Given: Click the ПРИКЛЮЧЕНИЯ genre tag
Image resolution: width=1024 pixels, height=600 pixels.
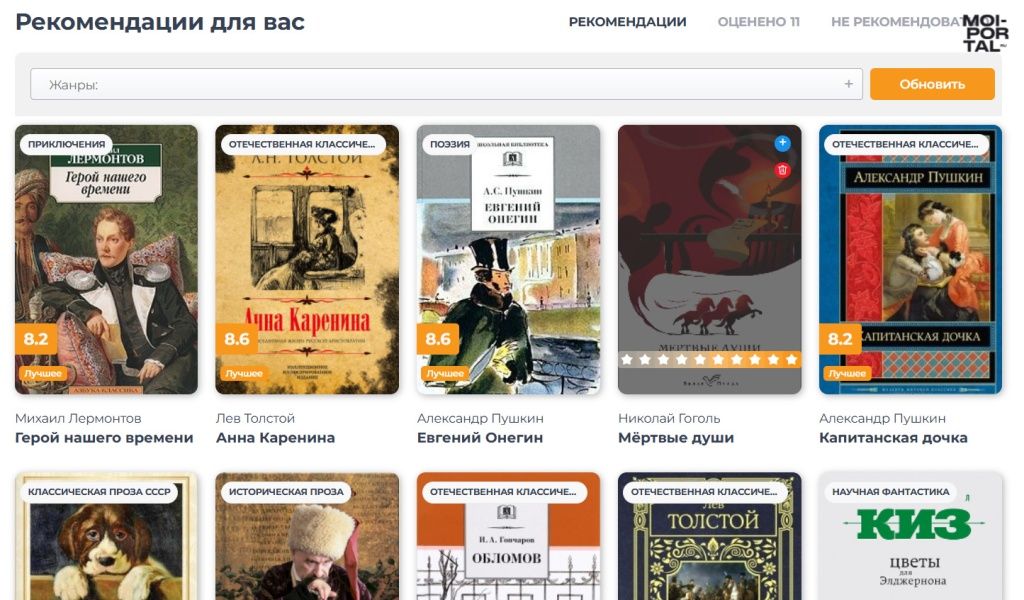Looking at the screenshot, I should coord(66,144).
